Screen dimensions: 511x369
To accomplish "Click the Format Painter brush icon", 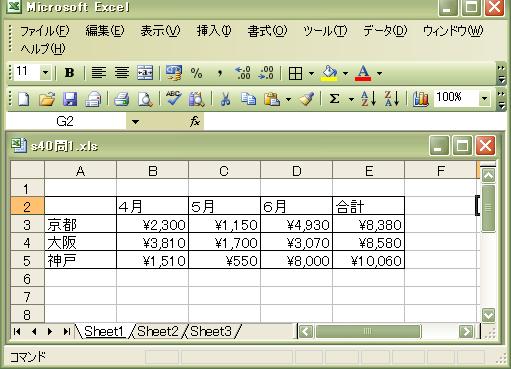I will [307, 99].
